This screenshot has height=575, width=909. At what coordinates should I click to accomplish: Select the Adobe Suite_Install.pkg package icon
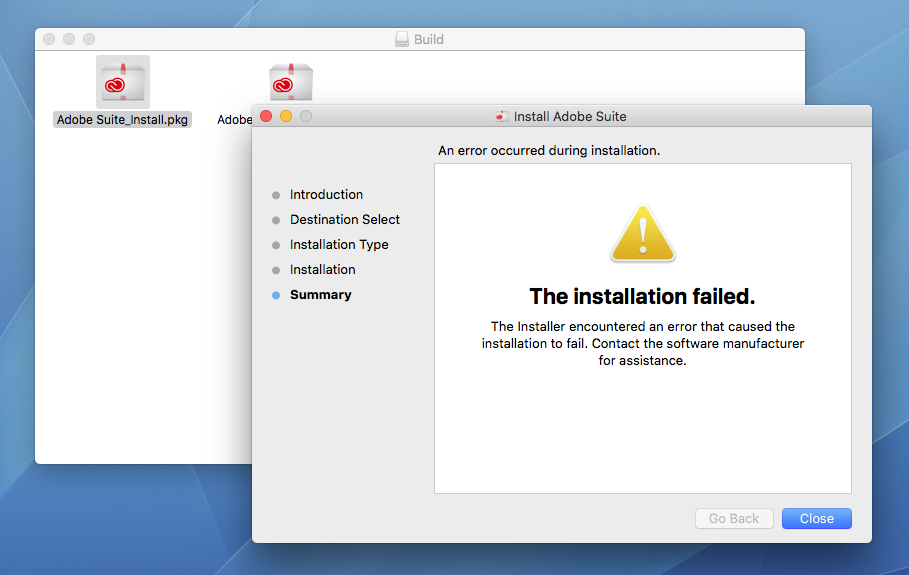pyautogui.click(x=123, y=82)
